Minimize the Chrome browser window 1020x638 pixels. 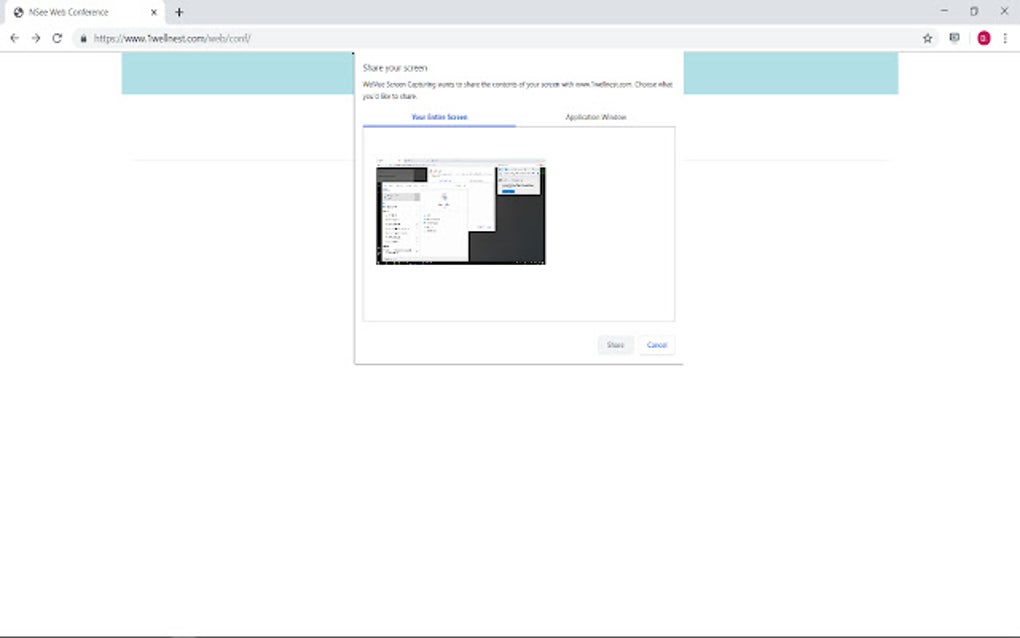[945, 11]
